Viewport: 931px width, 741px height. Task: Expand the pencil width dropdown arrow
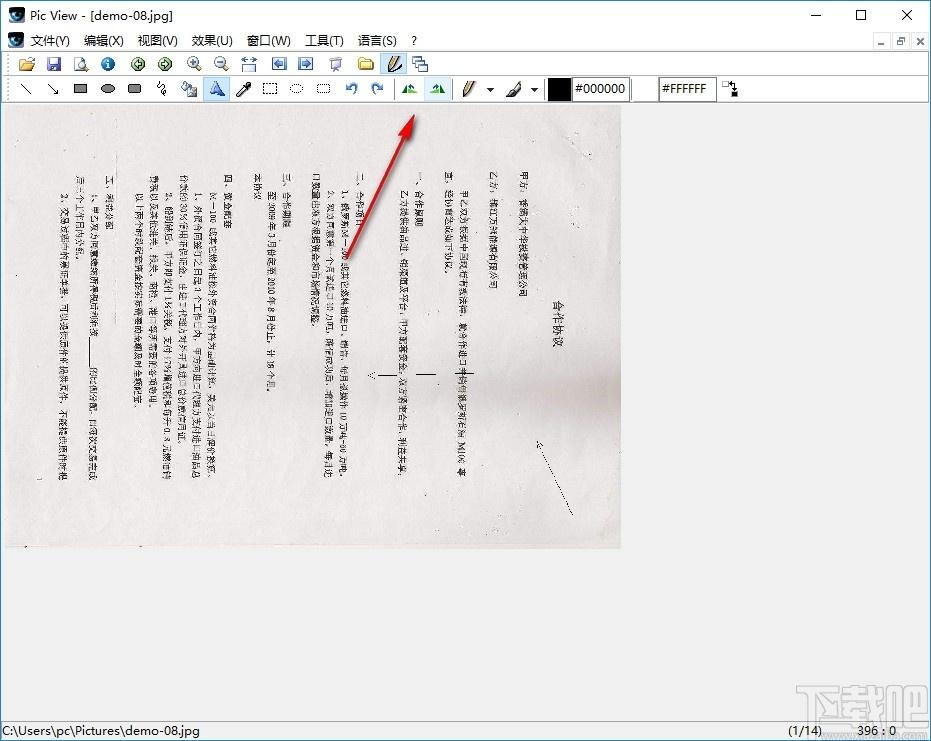pyautogui.click(x=490, y=90)
